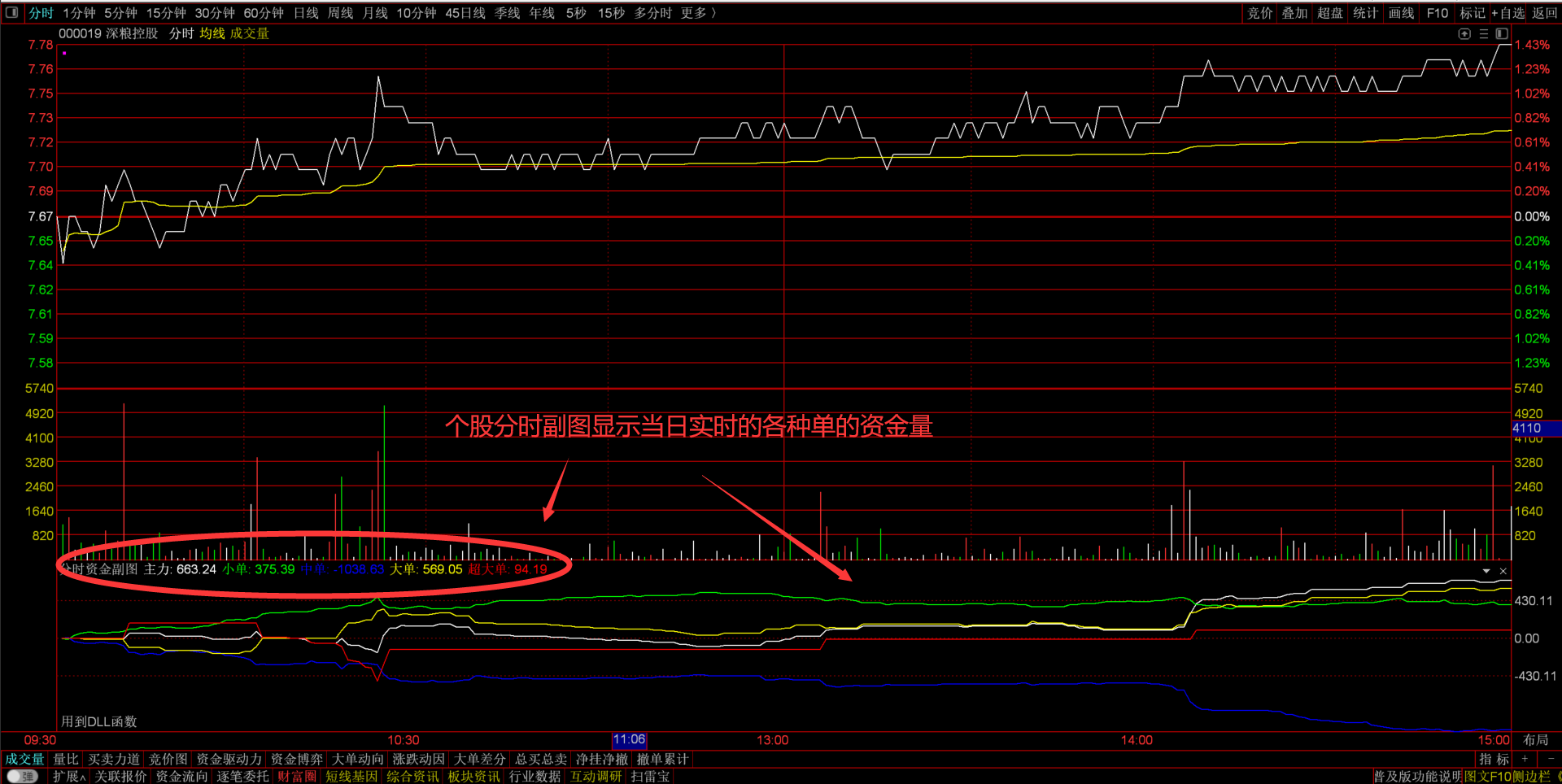Select the 30分钟 period
Image resolution: width=1562 pixels, height=784 pixels.
point(215,13)
